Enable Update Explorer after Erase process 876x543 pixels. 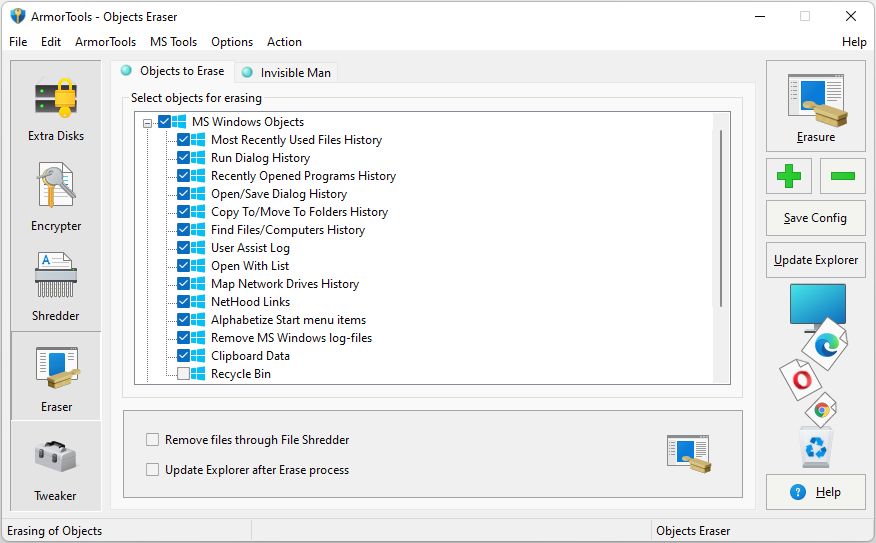[153, 469]
